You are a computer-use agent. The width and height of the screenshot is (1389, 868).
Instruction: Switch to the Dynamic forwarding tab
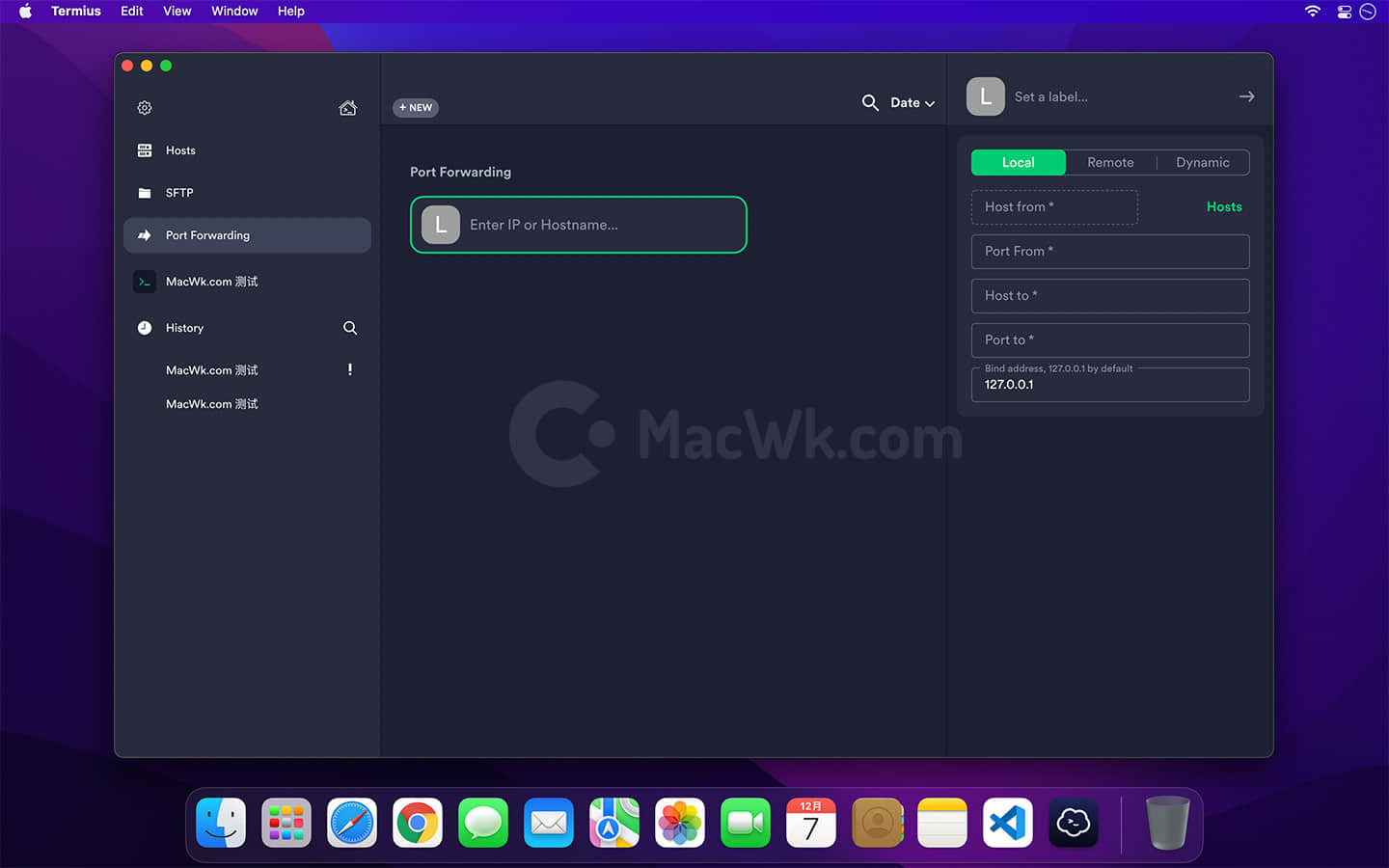pyautogui.click(x=1203, y=163)
